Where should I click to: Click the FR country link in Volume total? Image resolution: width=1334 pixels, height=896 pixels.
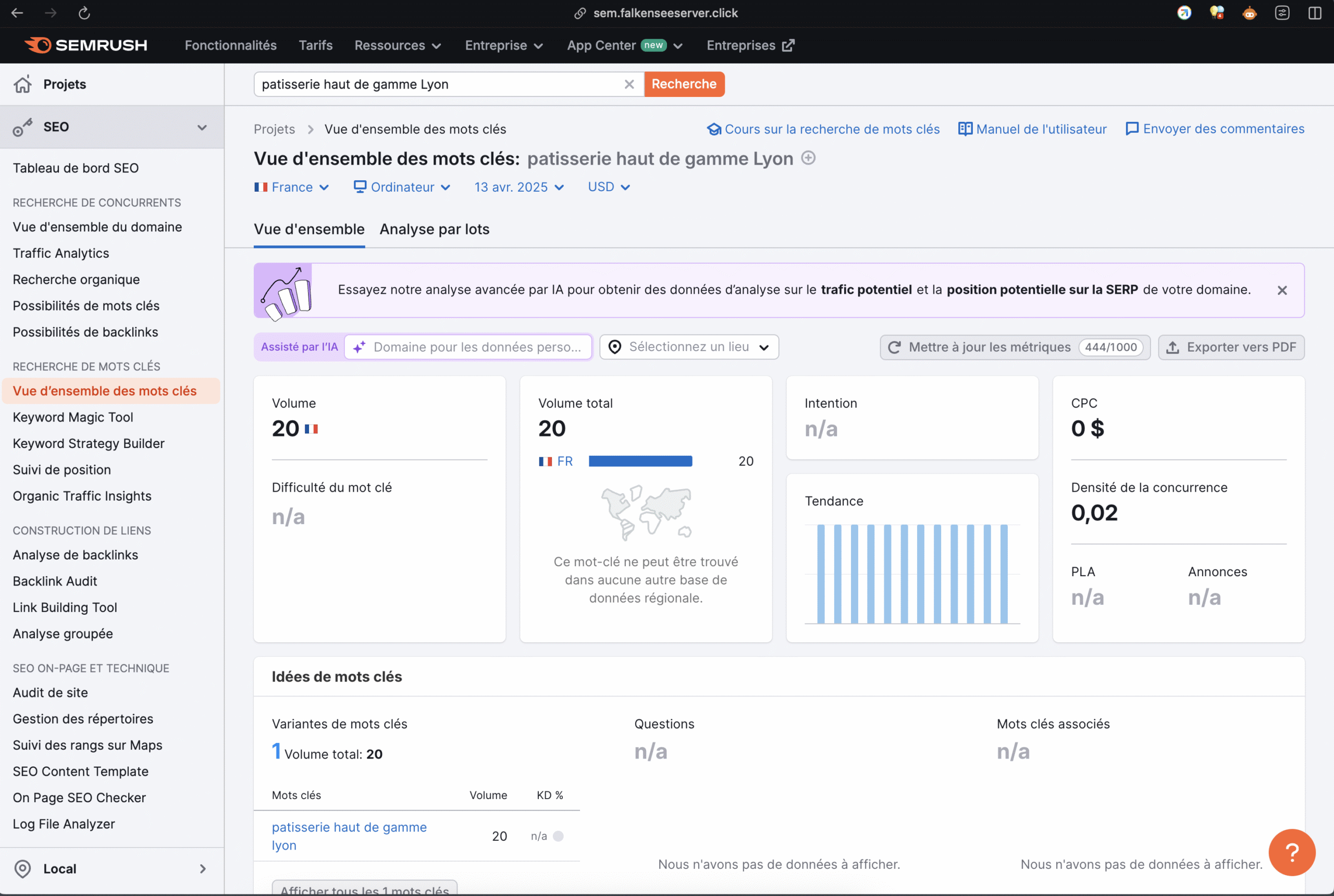point(565,461)
